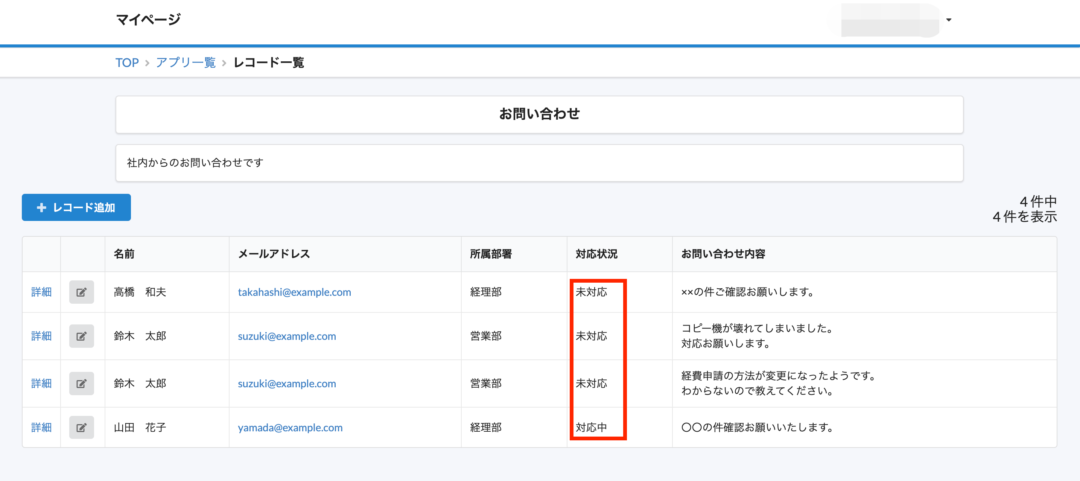Open 詳細 link for the コピー機 inquiry row
Image resolution: width=1080 pixels, height=481 pixels.
pyautogui.click(x=41, y=337)
